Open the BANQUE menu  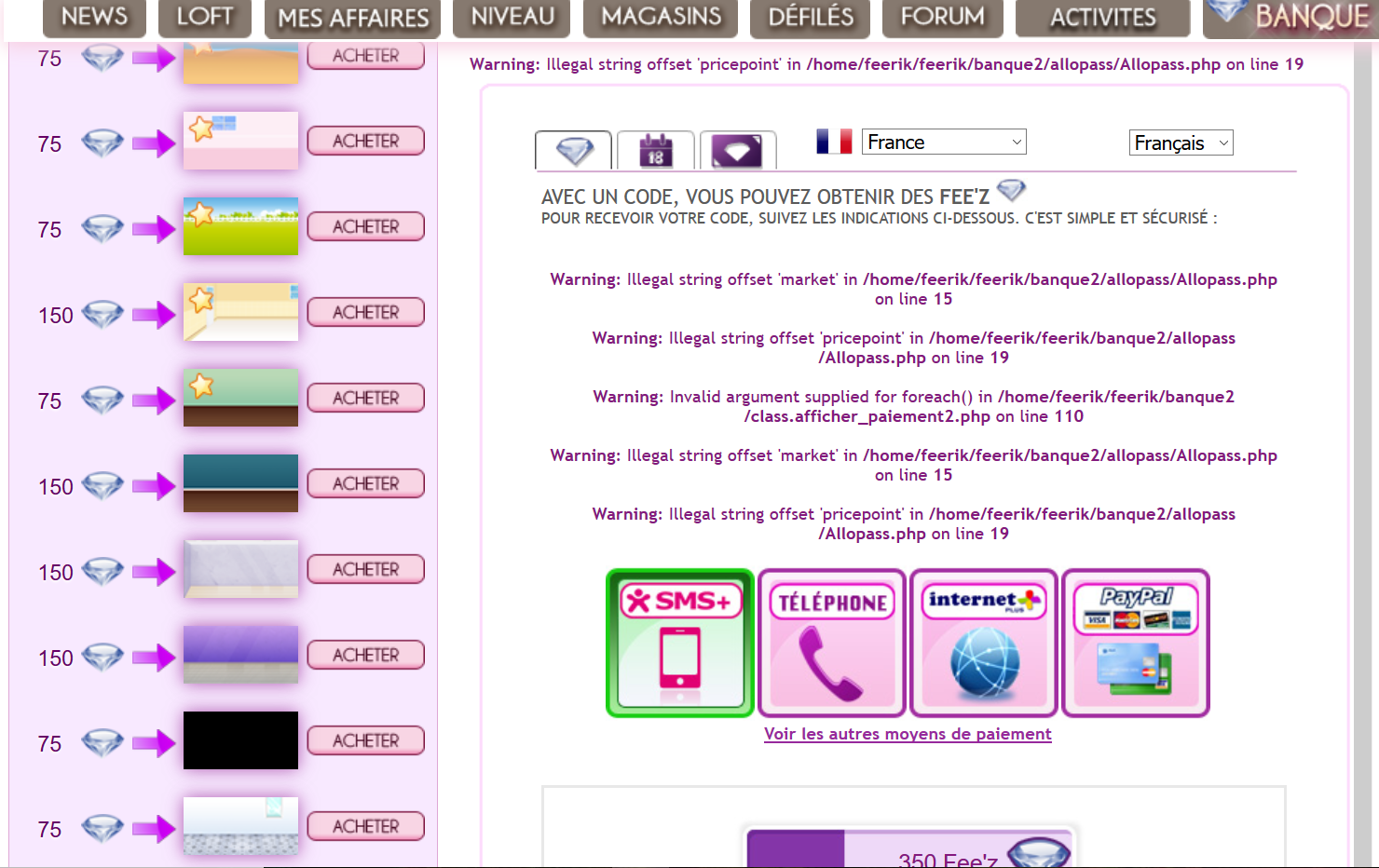tap(1291, 17)
